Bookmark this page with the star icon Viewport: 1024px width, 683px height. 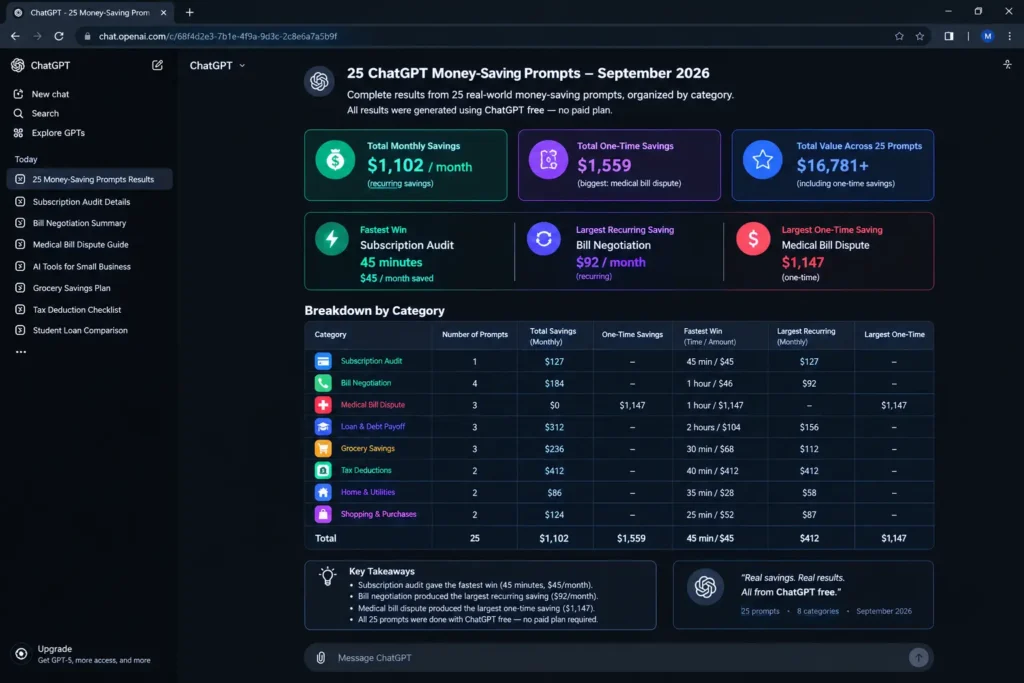coord(920,37)
